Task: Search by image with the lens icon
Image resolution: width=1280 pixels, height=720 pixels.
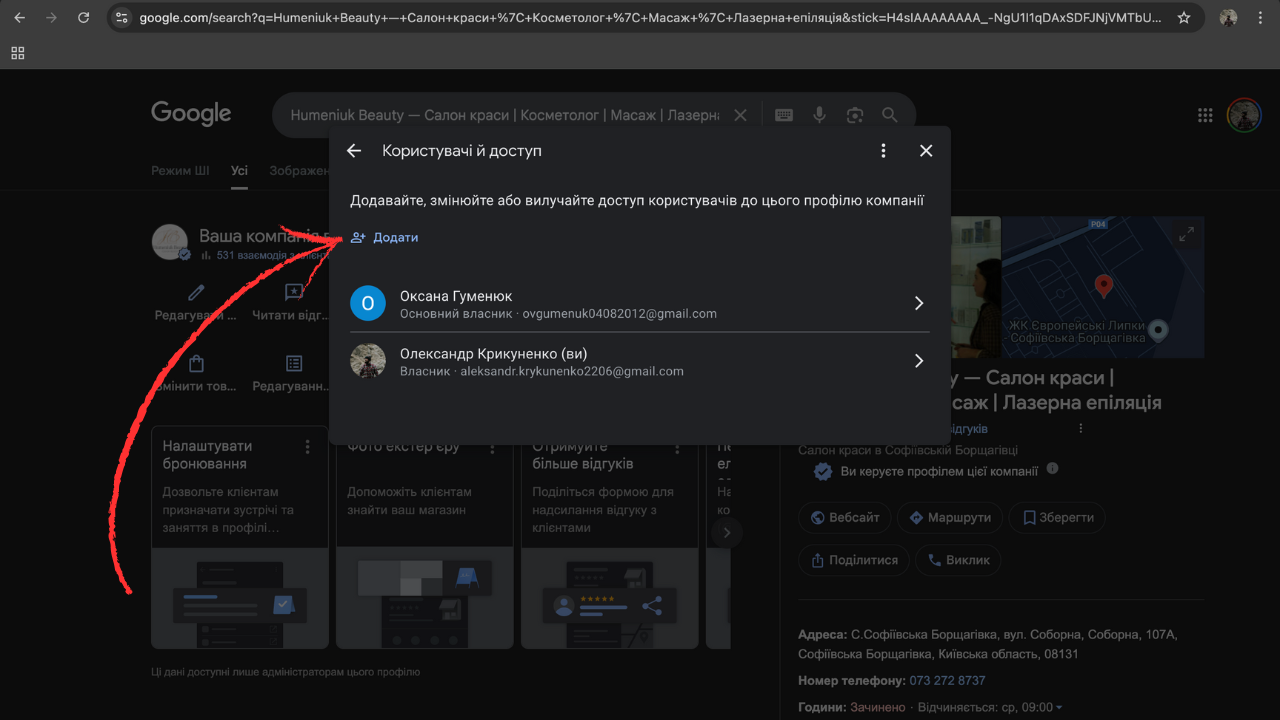Action: coord(854,115)
